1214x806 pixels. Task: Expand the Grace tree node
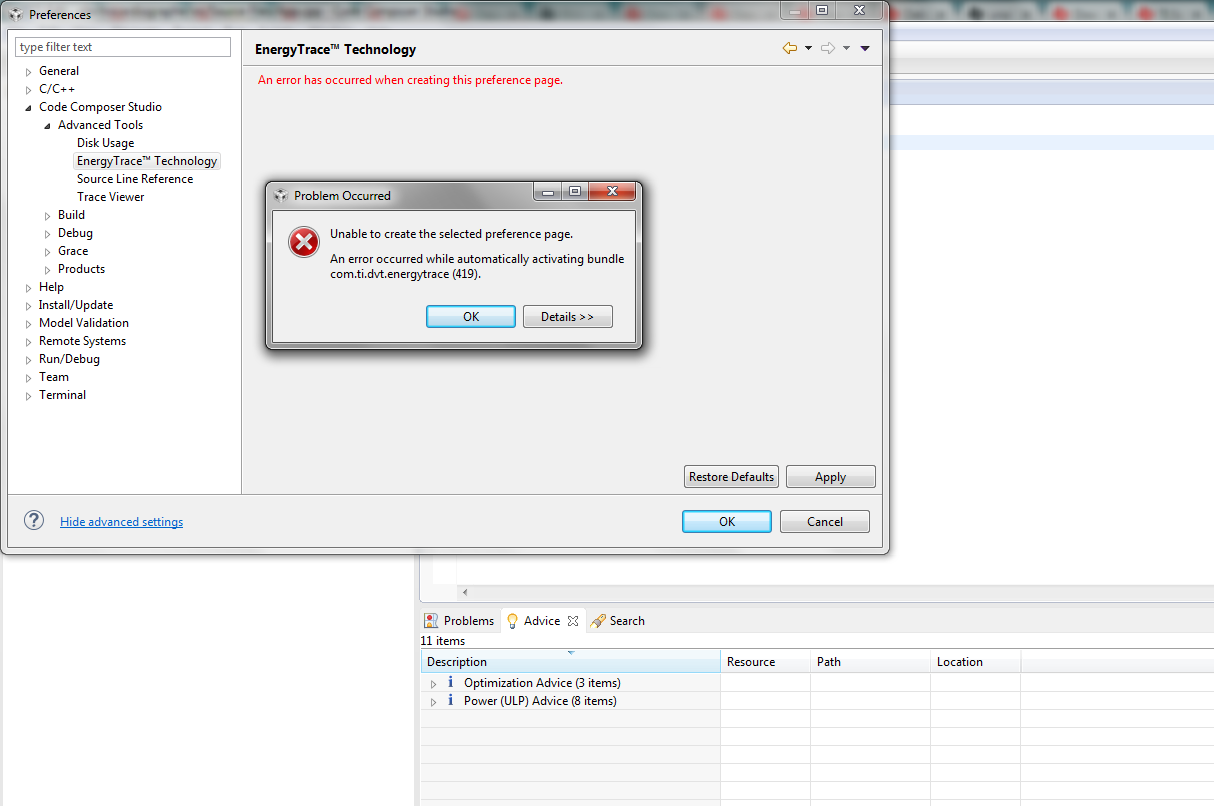(48, 252)
